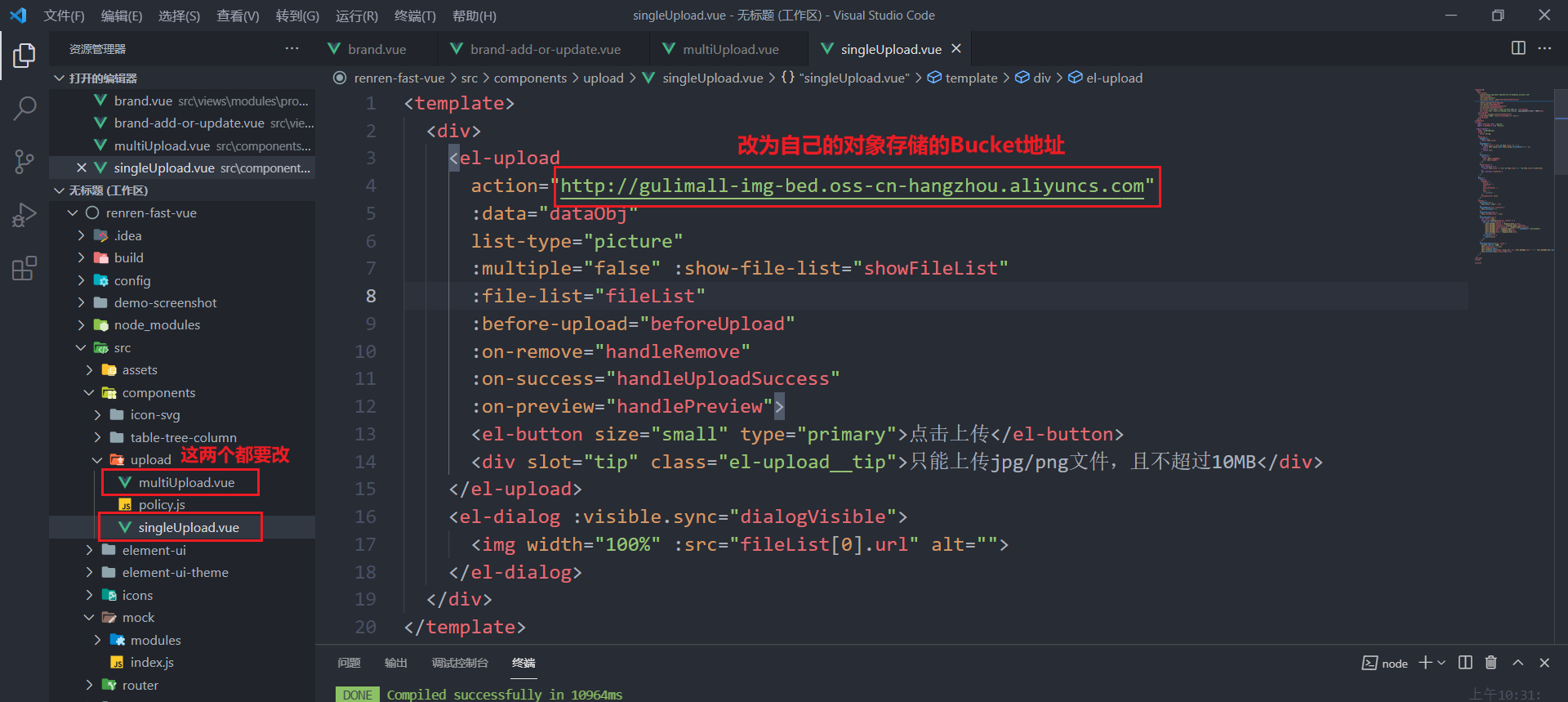Switch to the 输出 panel tab
Viewport: 1568px width, 702px height.
point(396,663)
